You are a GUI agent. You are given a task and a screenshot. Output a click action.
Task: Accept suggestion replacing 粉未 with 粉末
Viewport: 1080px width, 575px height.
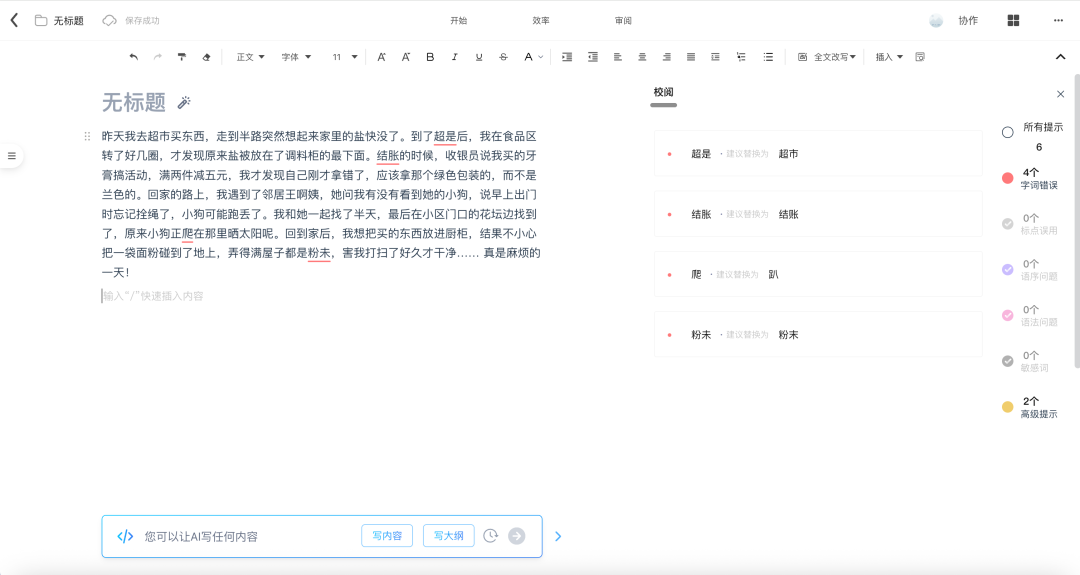coord(818,335)
